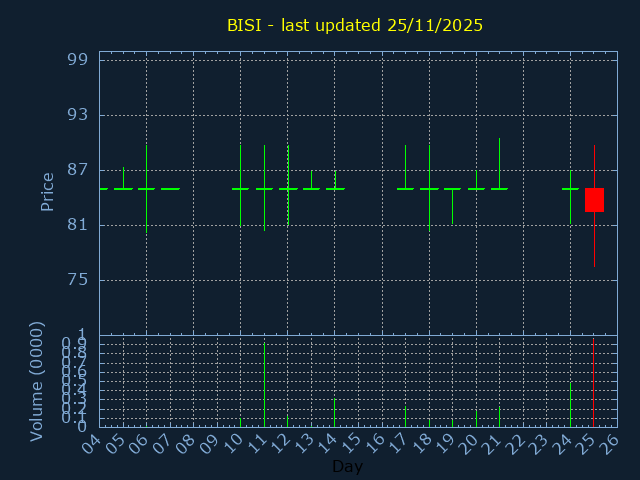Click the 'Price' y-axis label
The image size is (640, 480).
(x=47, y=191)
